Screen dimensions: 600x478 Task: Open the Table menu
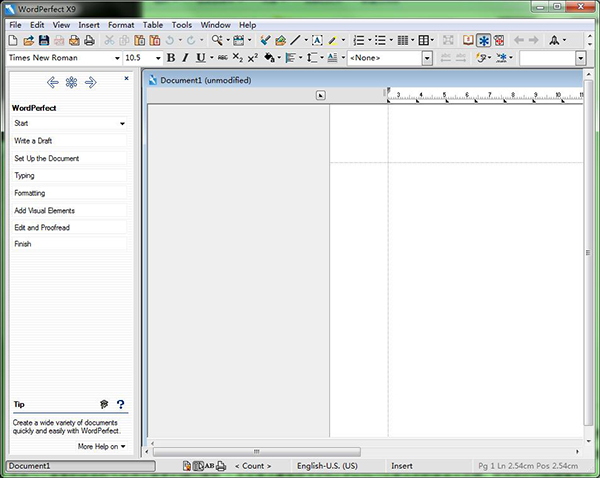(153, 24)
